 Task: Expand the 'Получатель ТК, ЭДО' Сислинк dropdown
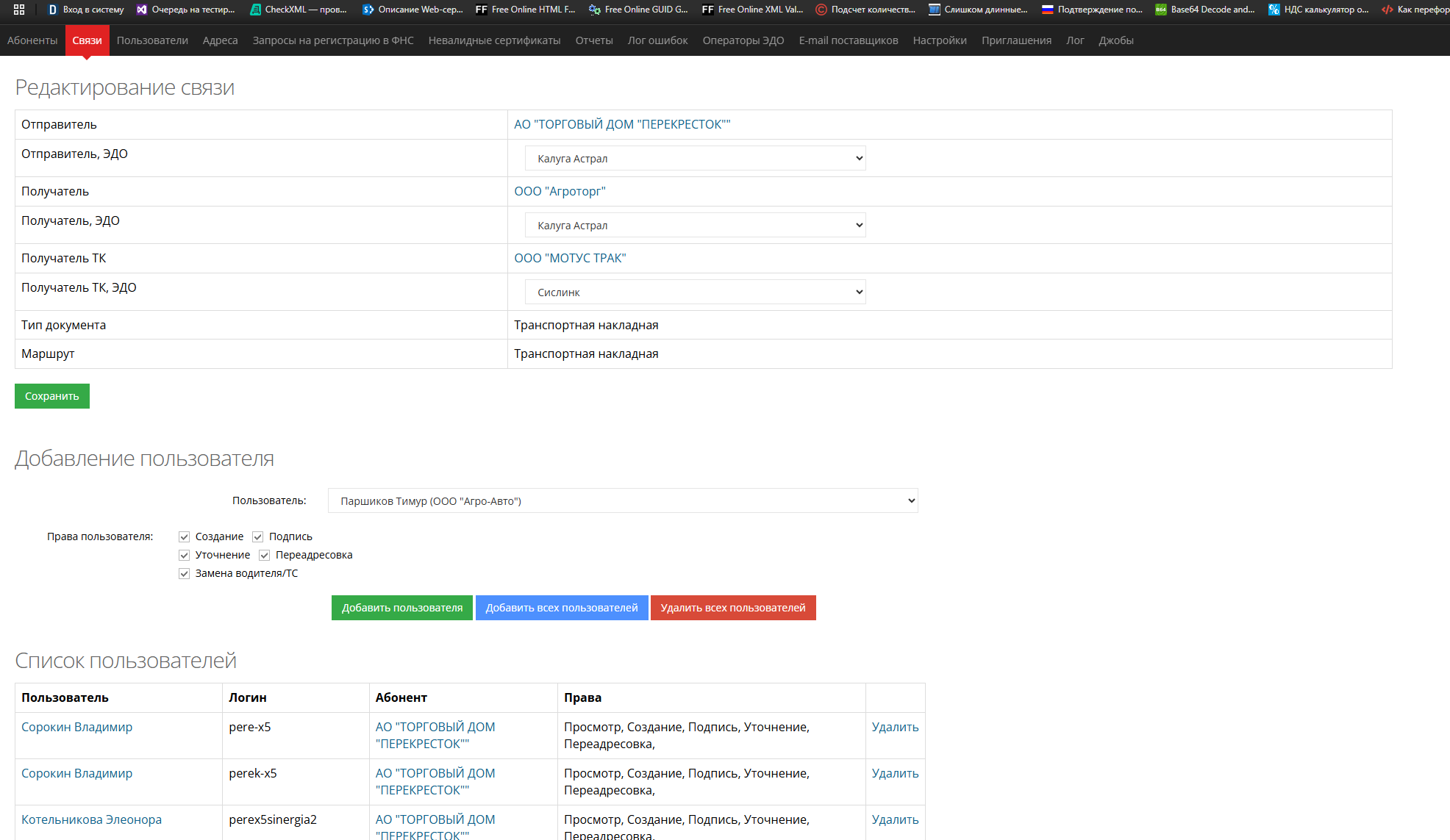[x=695, y=292]
